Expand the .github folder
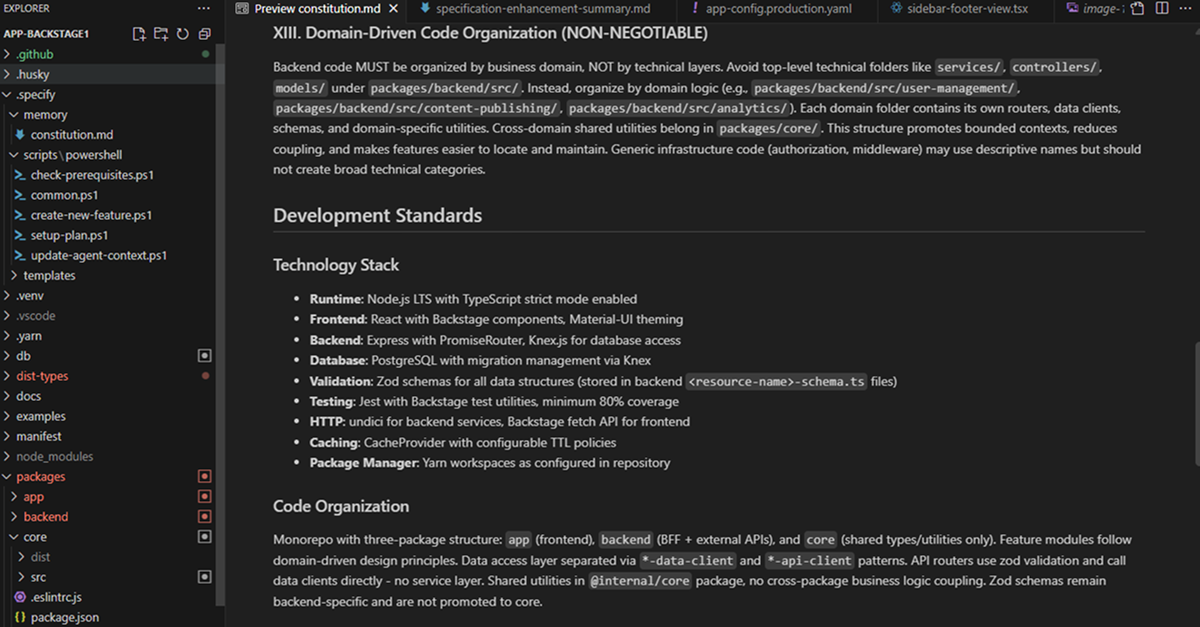 35,54
